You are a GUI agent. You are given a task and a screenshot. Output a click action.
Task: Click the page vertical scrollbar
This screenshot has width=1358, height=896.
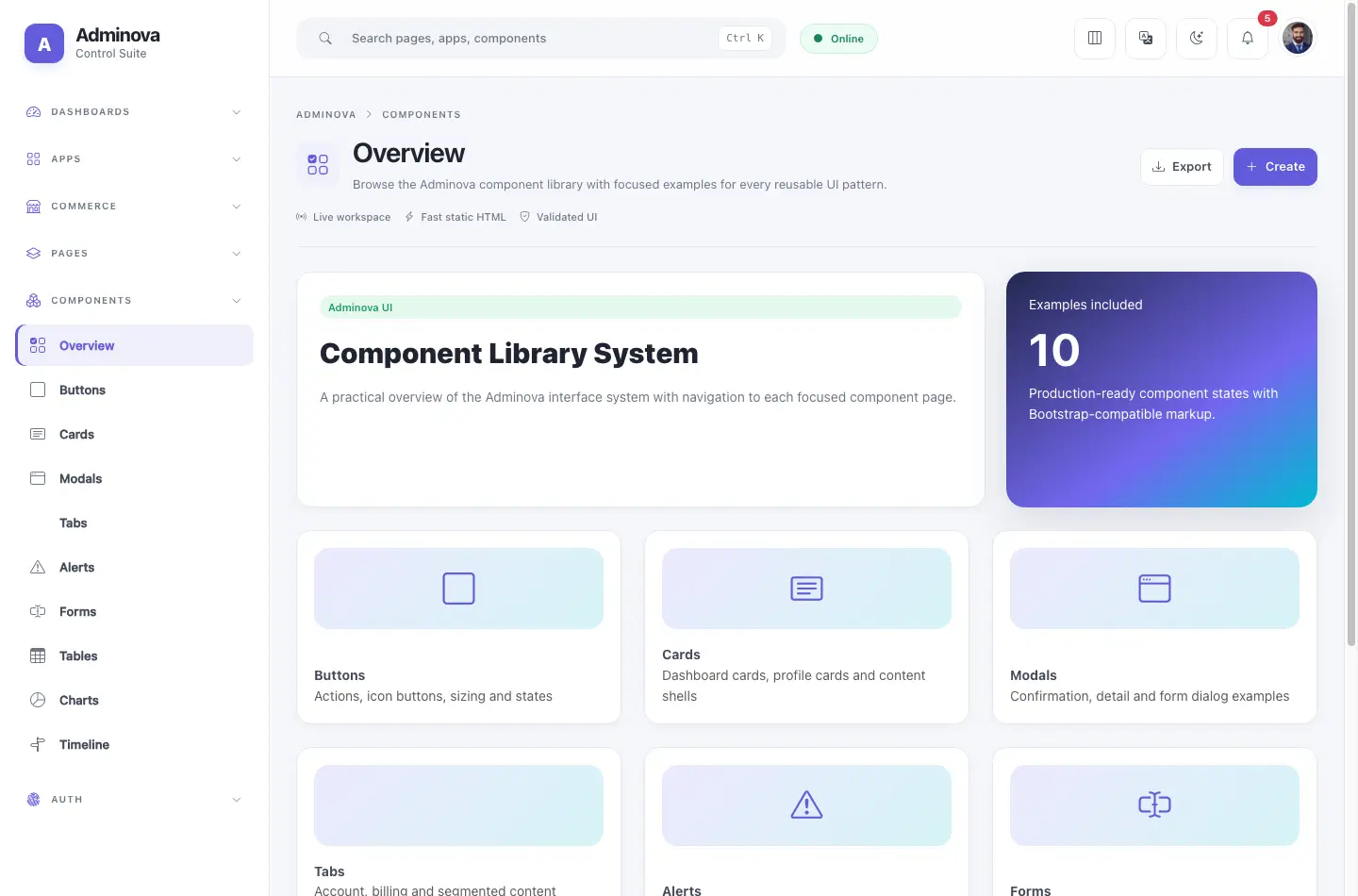(1351, 325)
